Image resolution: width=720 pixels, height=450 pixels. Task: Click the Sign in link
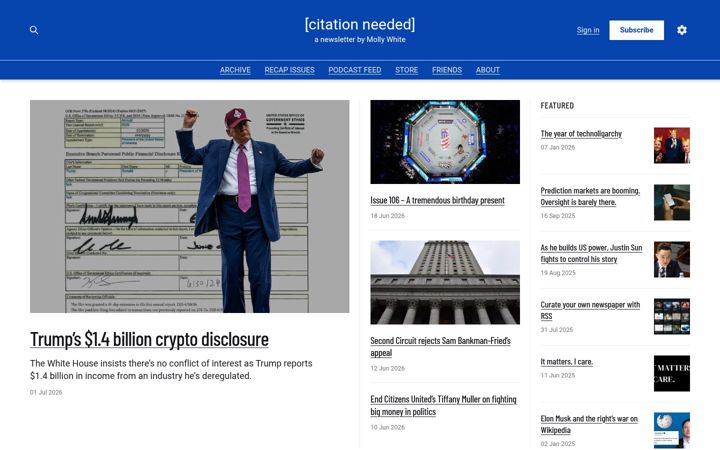point(588,30)
